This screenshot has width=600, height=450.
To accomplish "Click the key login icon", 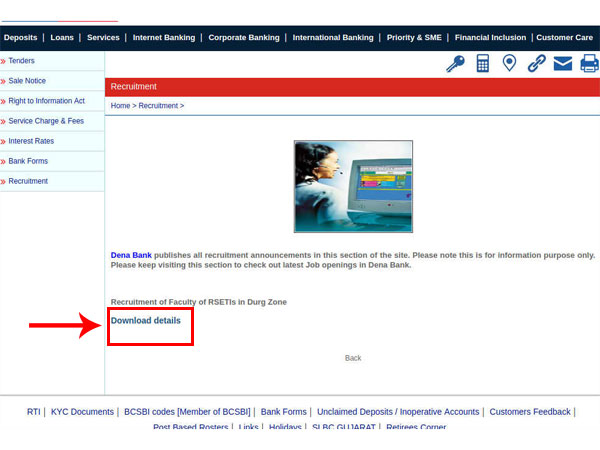I will point(455,63).
